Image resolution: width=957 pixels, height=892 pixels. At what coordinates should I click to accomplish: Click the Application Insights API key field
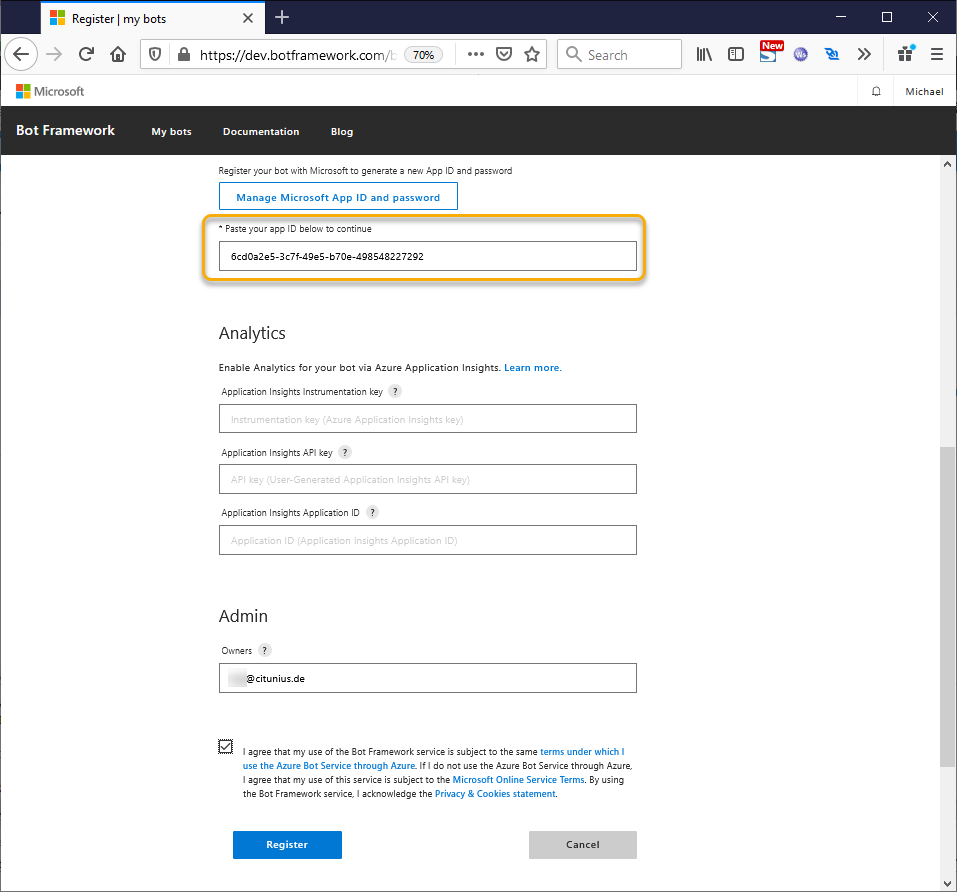(427, 479)
